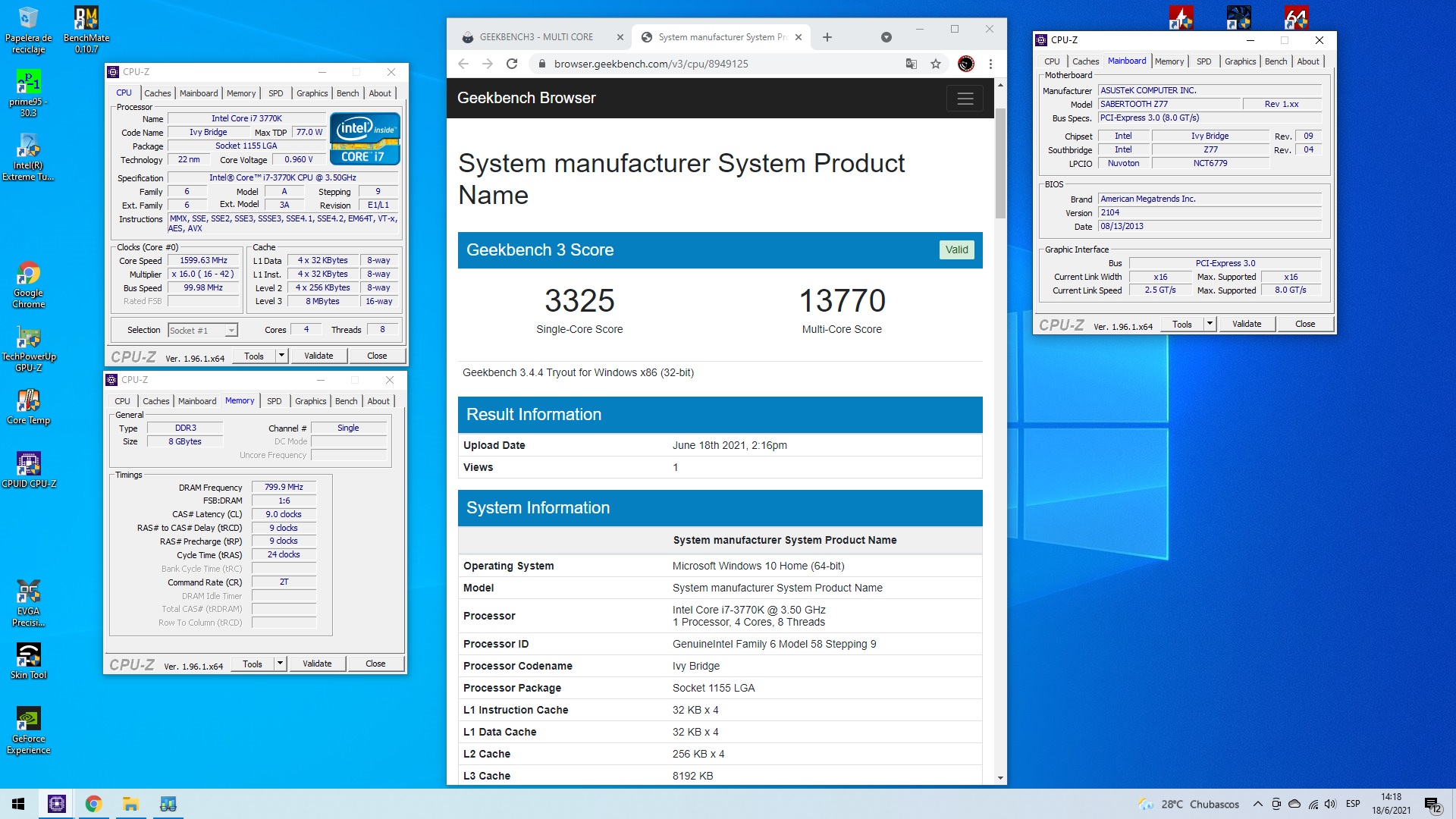Expand Tools dropdown arrow in CPU-Z Mainboard window
The image size is (1456, 819).
point(1210,324)
